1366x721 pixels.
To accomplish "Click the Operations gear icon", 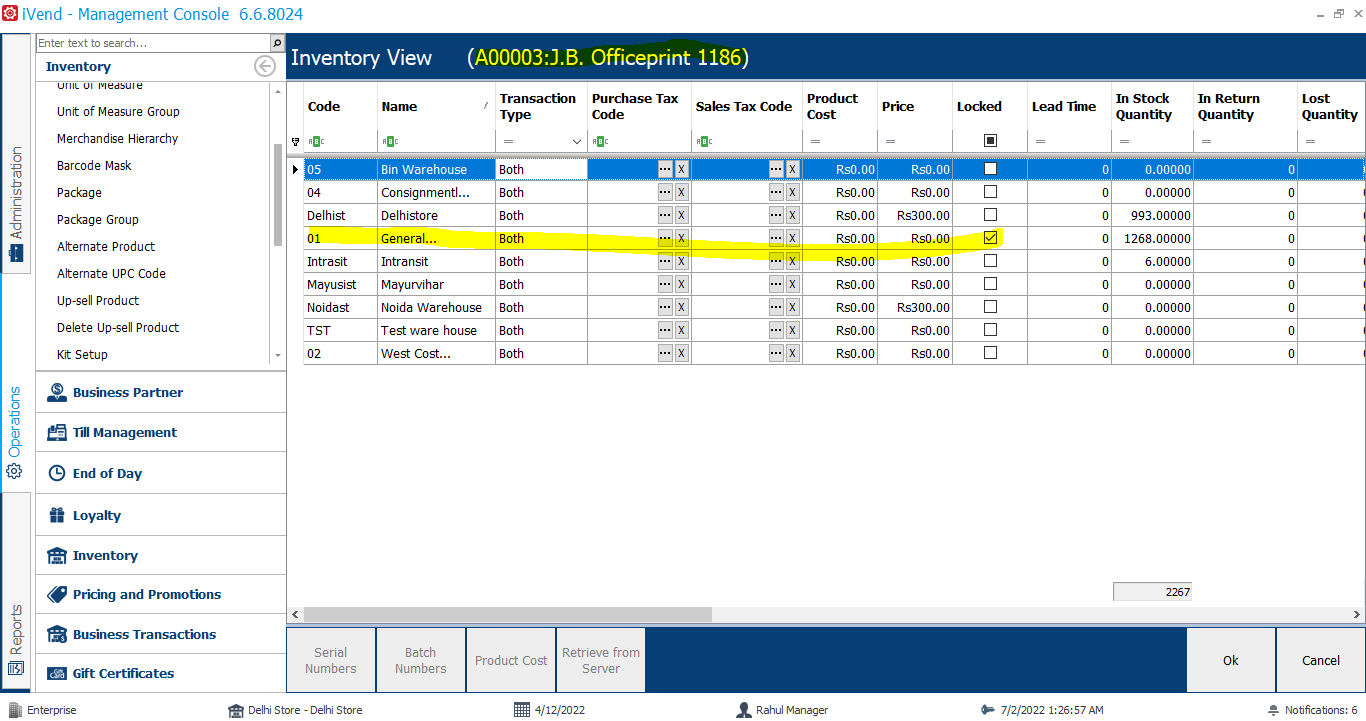I will 15,471.
